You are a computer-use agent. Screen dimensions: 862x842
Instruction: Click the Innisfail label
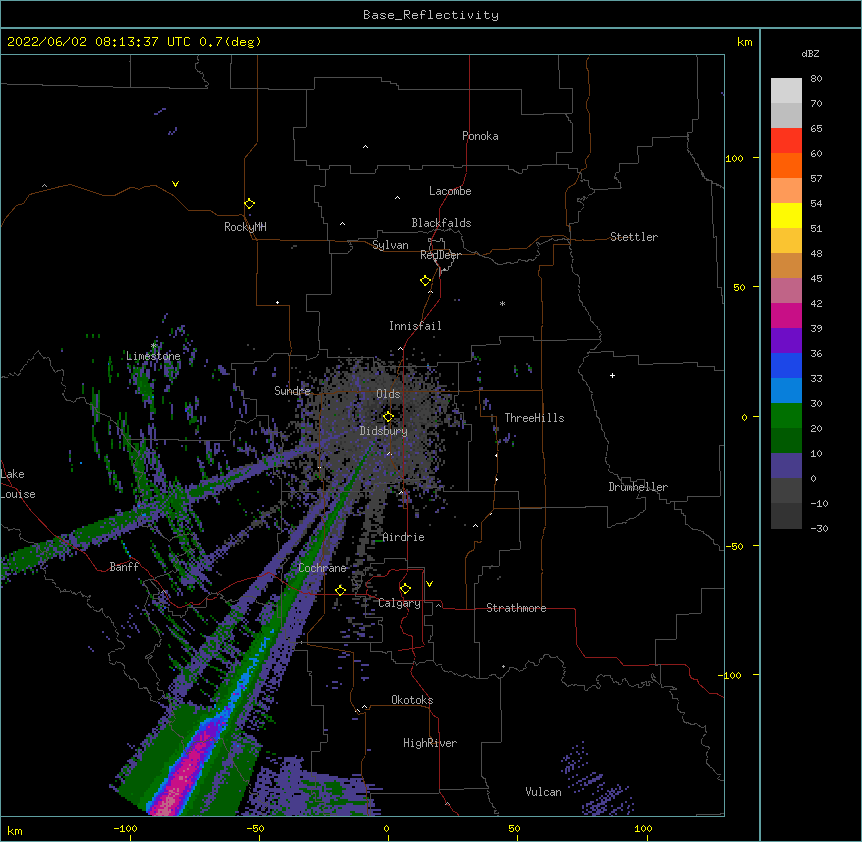pyautogui.click(x=415, y=326)
